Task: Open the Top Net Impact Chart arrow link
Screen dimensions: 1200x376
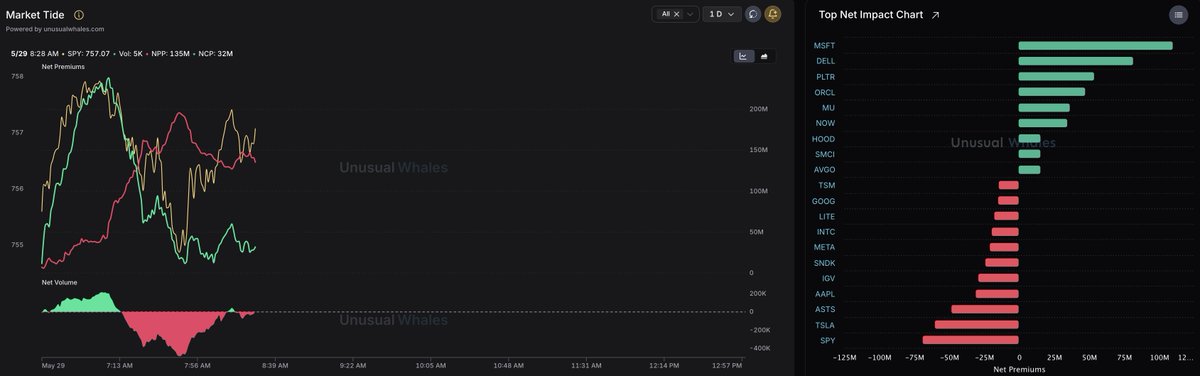Action: point(935,15)
